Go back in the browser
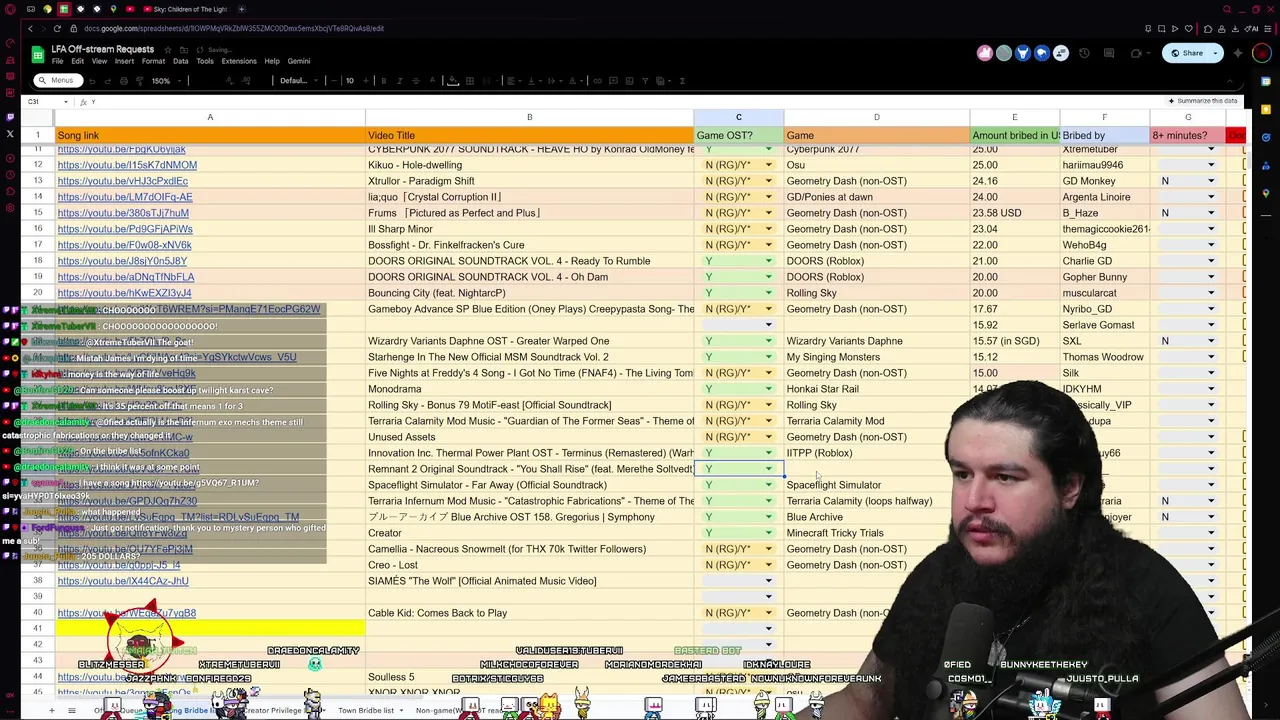The image size is (1280, 720). (30, 28)
